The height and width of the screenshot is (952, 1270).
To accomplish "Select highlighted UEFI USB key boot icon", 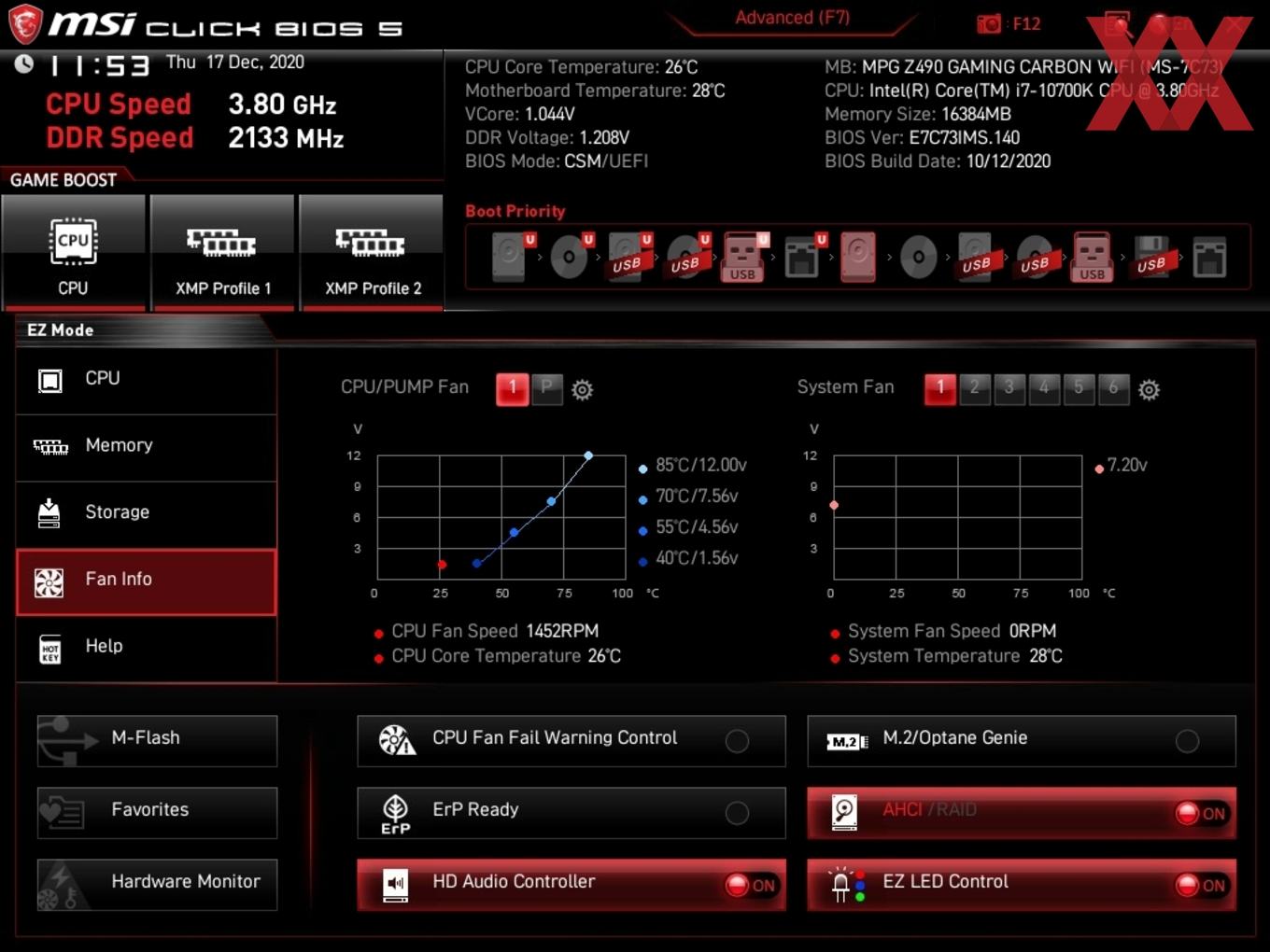I will tap(744, 257).
